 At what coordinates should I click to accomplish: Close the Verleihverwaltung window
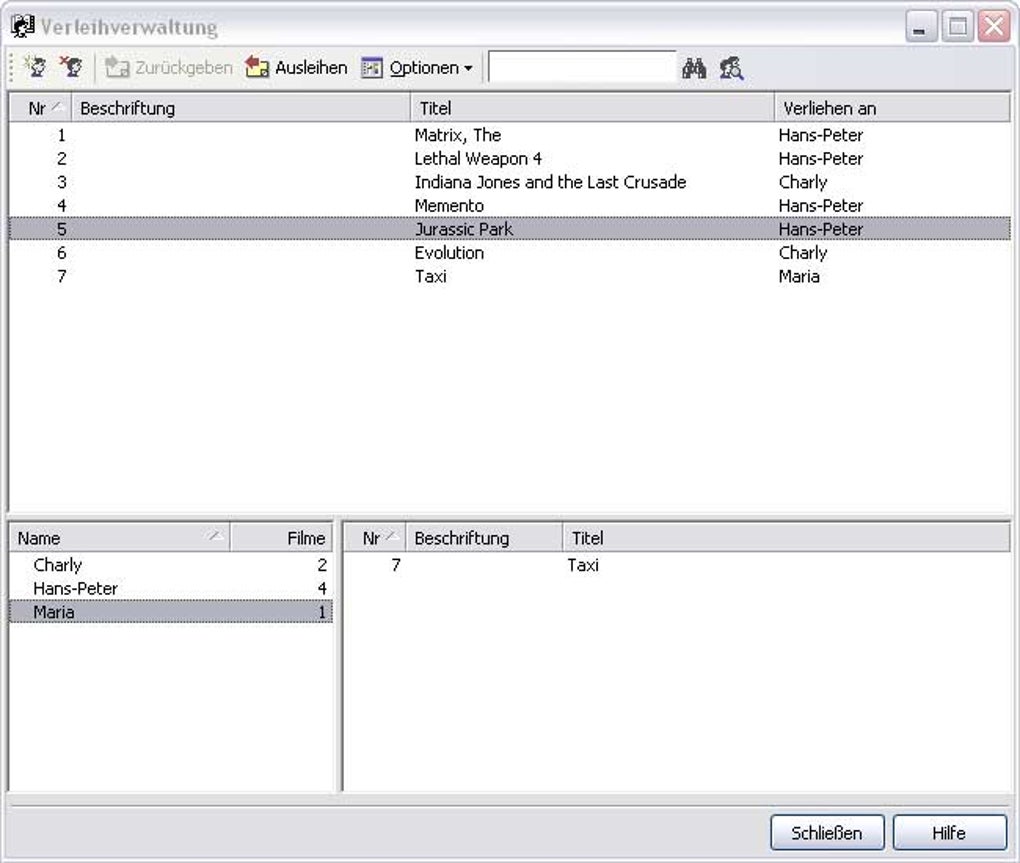click(x=994, y=27)
